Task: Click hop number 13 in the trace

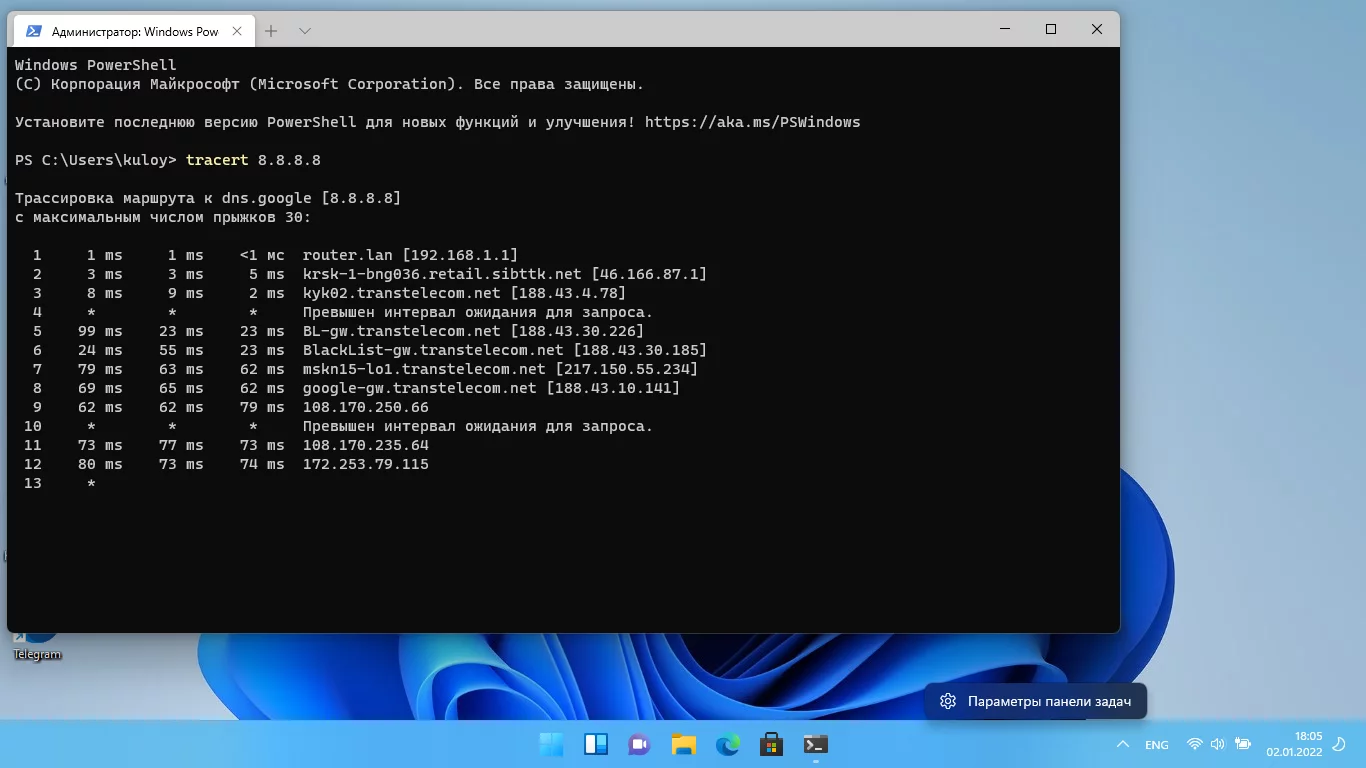Action: pos(32,483)
